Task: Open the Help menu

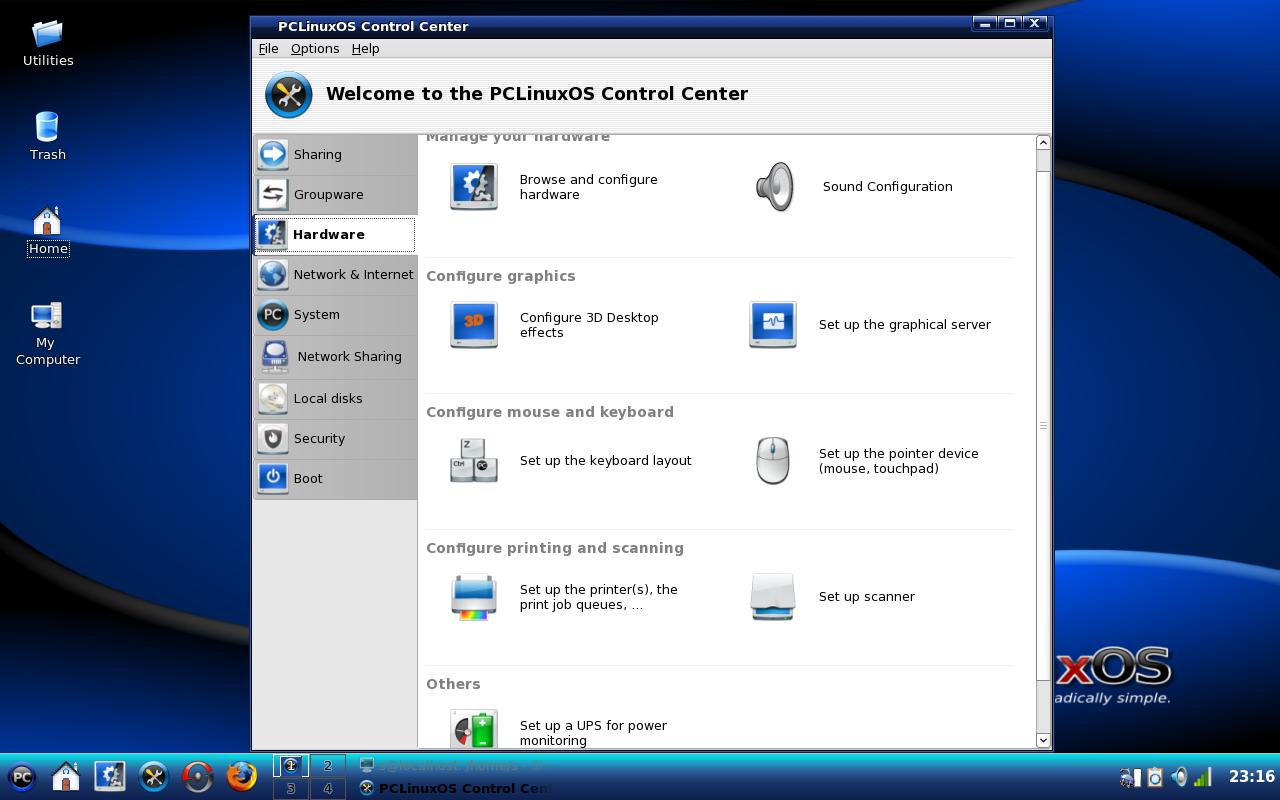Action: [365, 48]
